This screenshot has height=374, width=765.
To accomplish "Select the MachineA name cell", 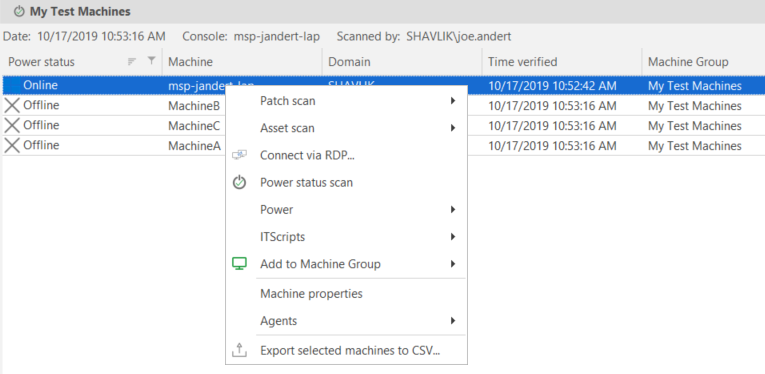I will [x=194, y=146].
